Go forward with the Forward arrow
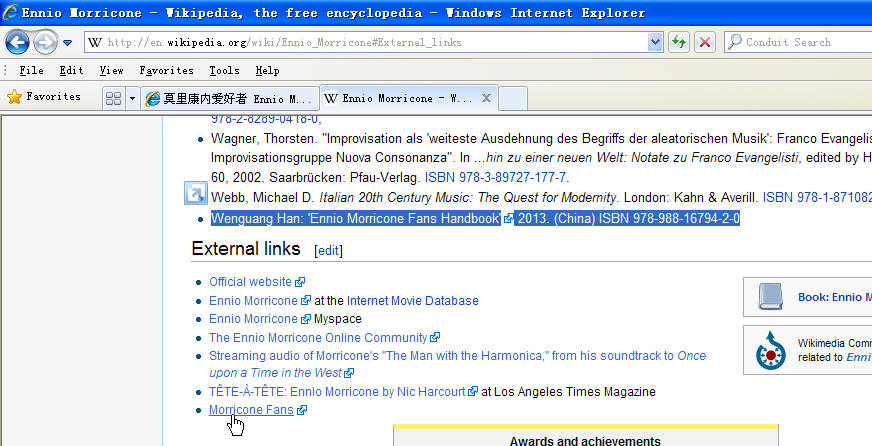Screen dimensions: 872x446 (46, 42)
